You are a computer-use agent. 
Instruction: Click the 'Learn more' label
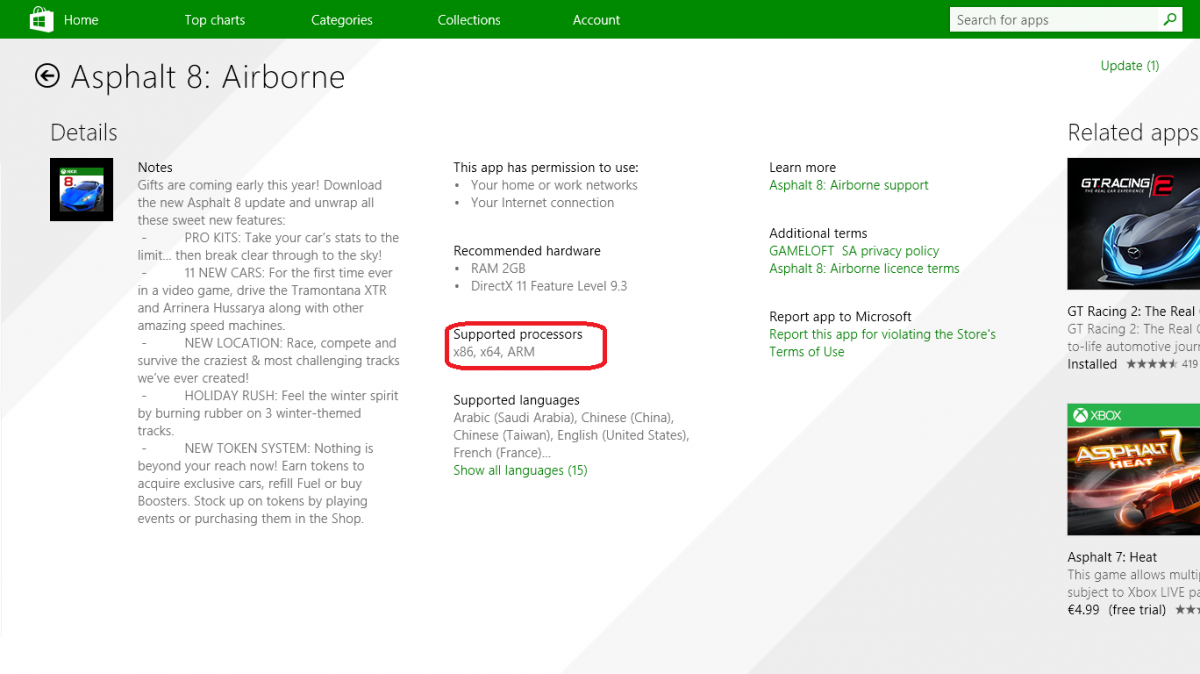pyautogui.click(x=802, y=167)
